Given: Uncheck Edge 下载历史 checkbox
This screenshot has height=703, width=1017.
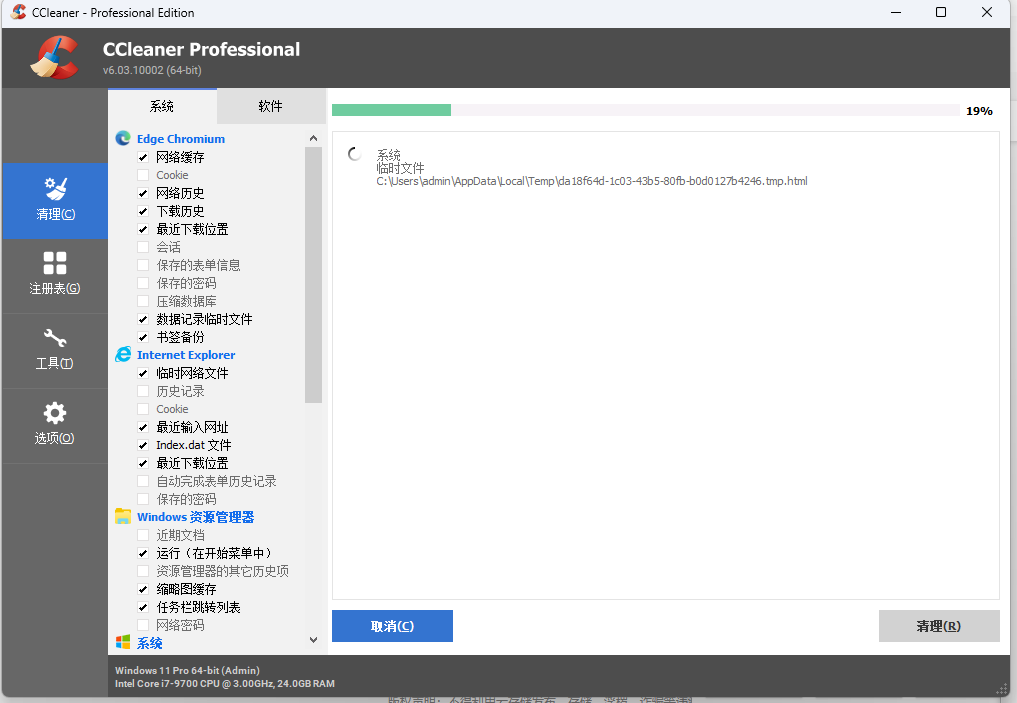Looking at the screenshot, I should point(143,211).
